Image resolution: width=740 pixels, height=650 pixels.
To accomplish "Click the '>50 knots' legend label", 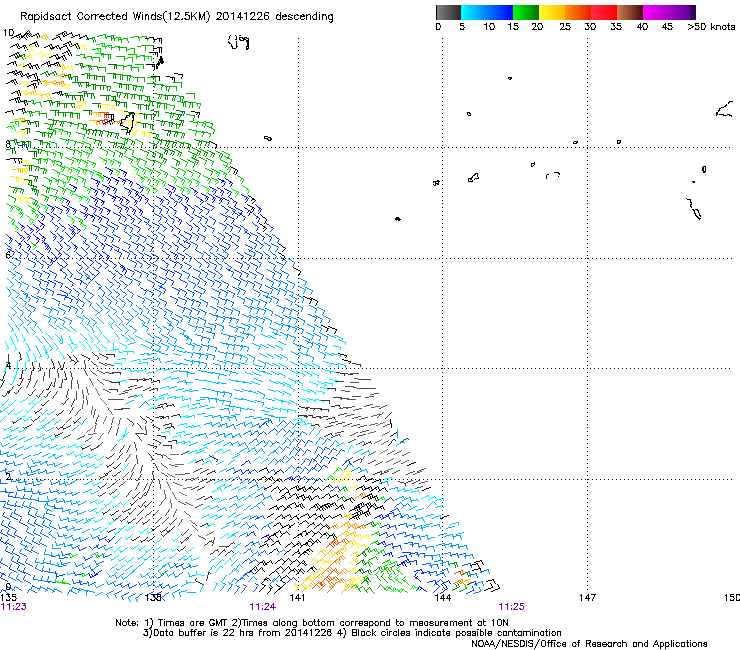I will [x=711, y=27].
